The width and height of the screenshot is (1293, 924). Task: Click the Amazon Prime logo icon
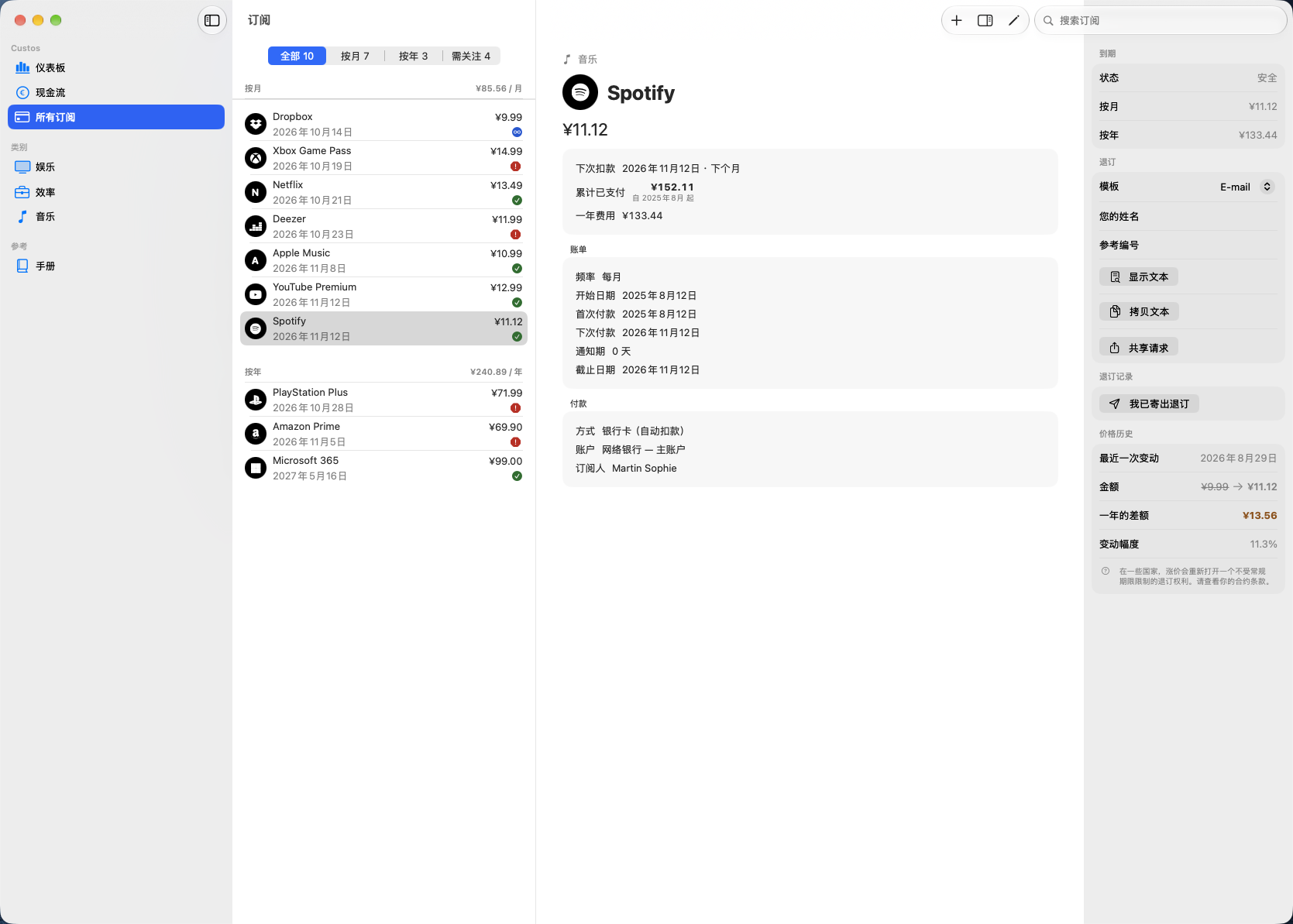coord(256,434)
